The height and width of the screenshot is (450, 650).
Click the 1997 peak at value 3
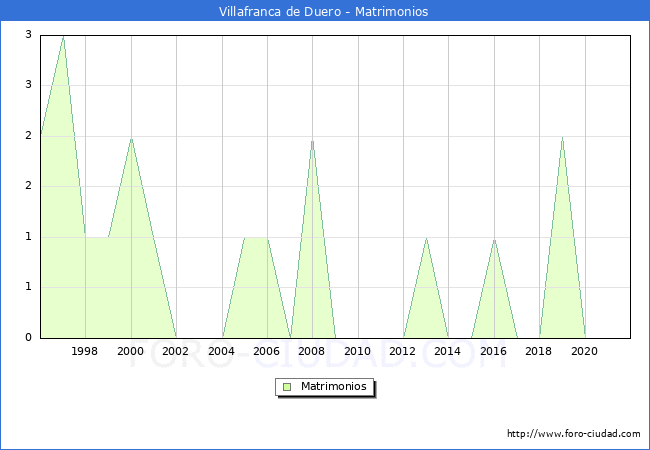point(63,36)
